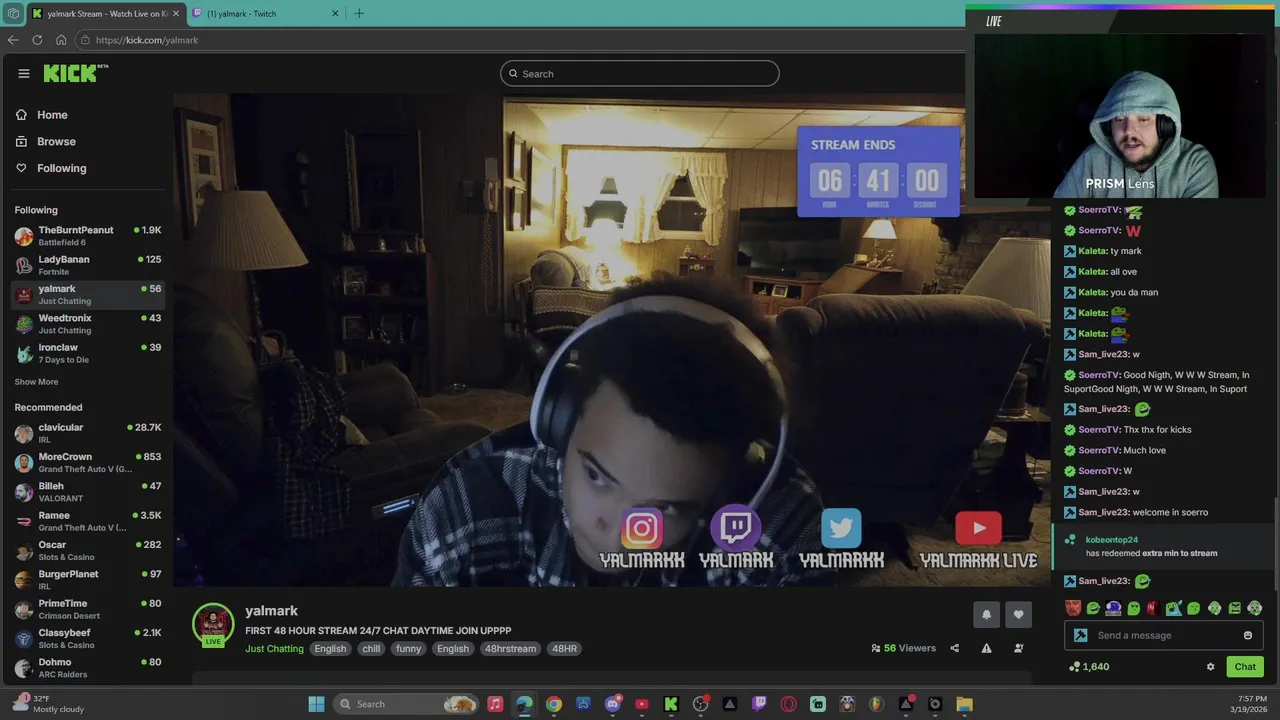Open the Opera browser icon in taskbar
Screen dimensions: 1280x720
788,704
